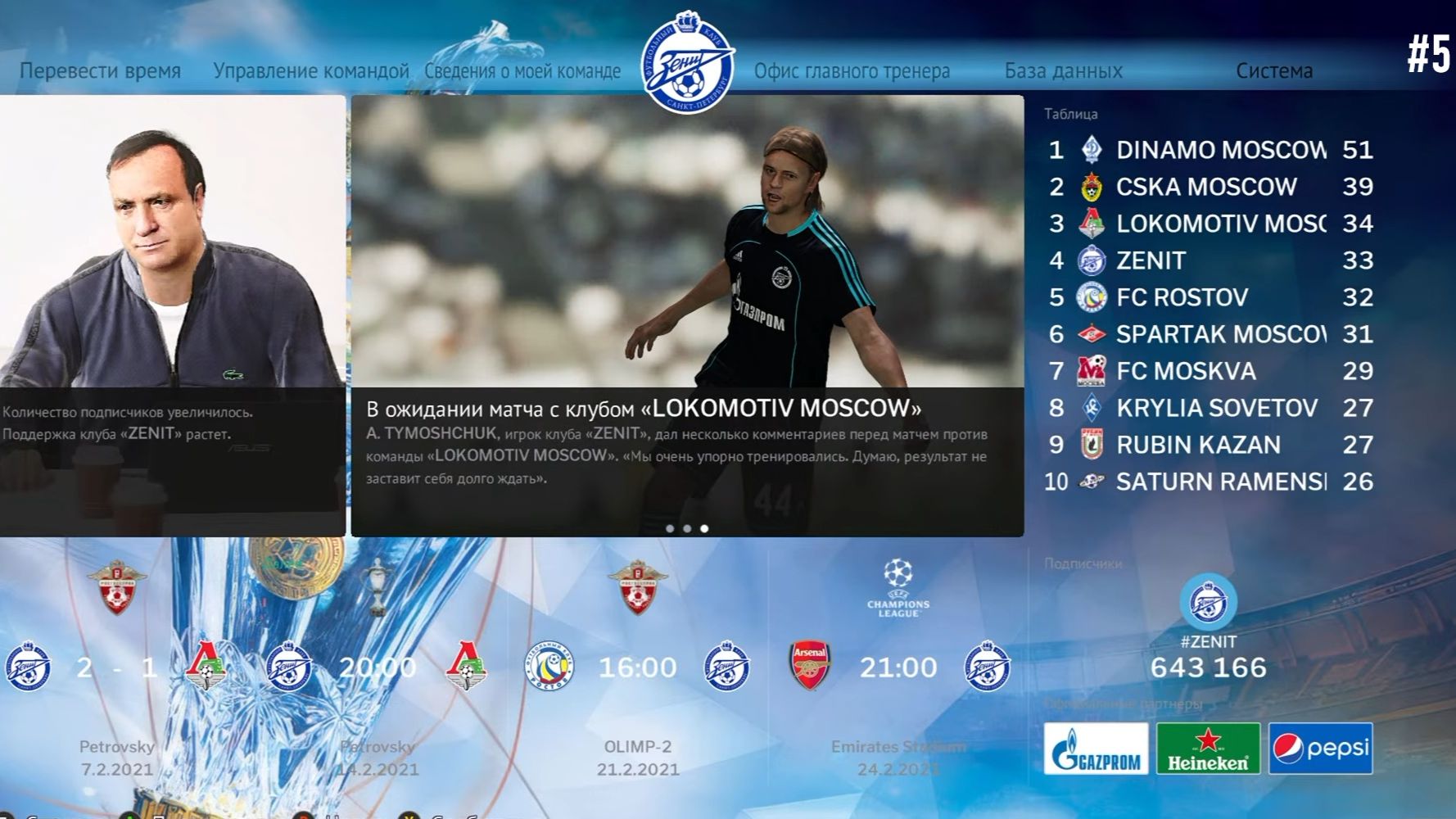Viewport: 1456px width, 819px height.
Task: Click Lokomotiv Moscow crest in table
Action: click(x=1091, y=224)
